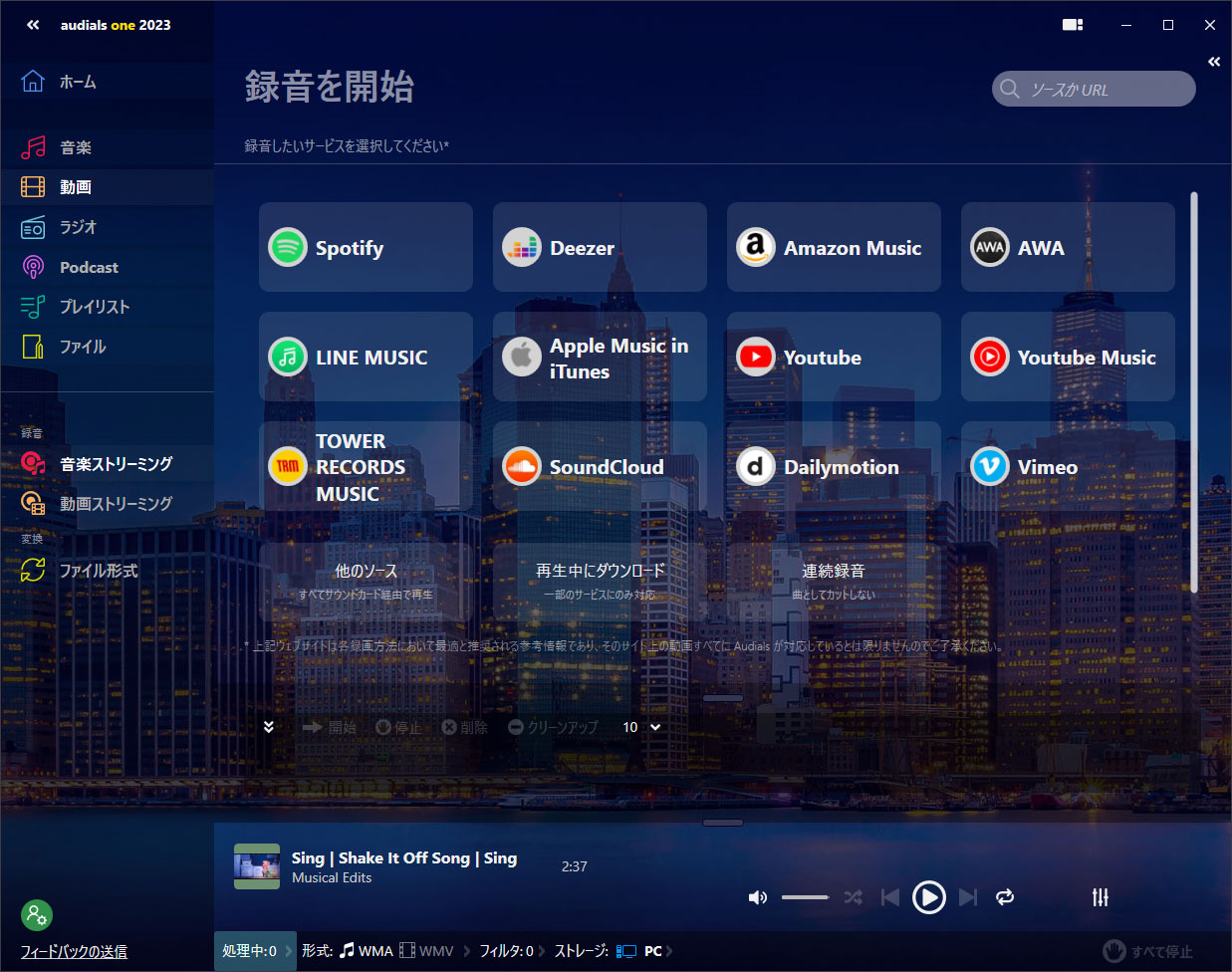The height and width of the screenshot is (972, 1232).
Task: Pick the Vimeo service tile
Action: pyautogui.click(x=1068, y=466)
